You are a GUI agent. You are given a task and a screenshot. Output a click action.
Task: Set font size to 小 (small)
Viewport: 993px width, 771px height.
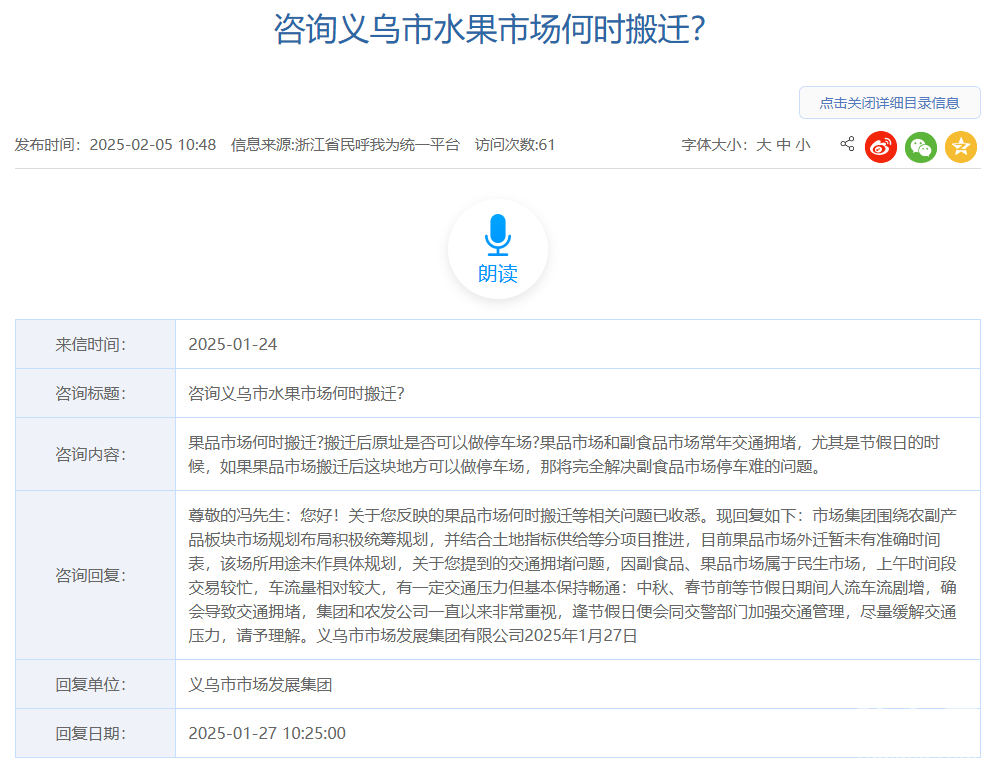coord(803,145)
